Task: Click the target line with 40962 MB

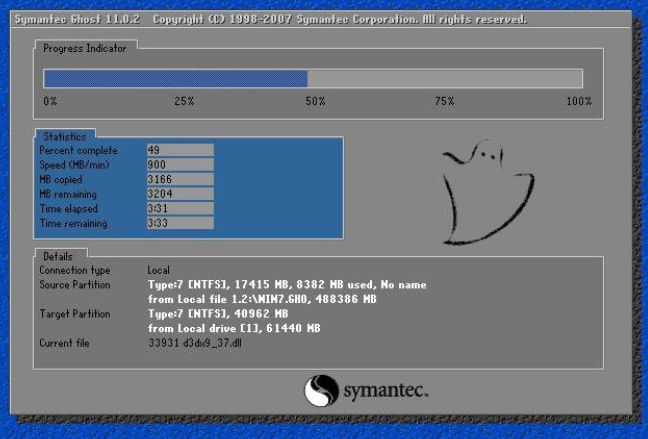Action: coord(218,314)
